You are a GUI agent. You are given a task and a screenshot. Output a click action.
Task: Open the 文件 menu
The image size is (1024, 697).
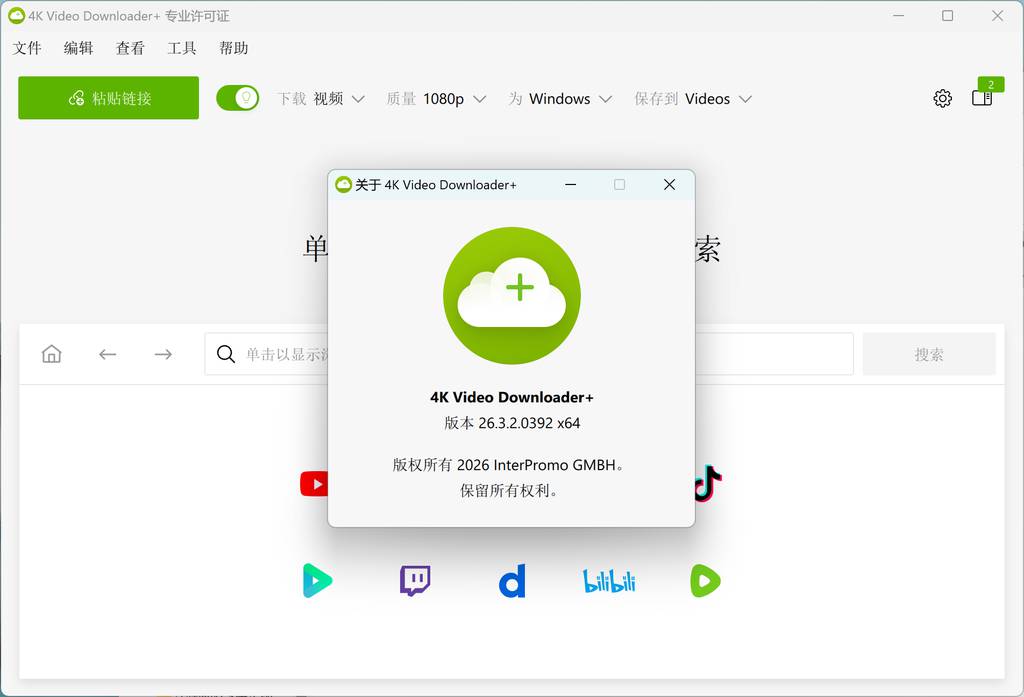(x=27, y=48)
